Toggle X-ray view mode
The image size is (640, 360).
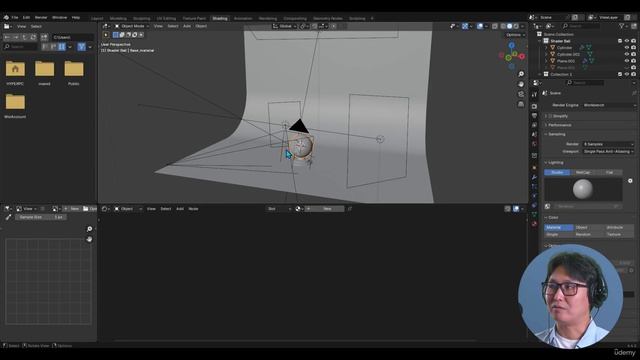click(495, 26)
